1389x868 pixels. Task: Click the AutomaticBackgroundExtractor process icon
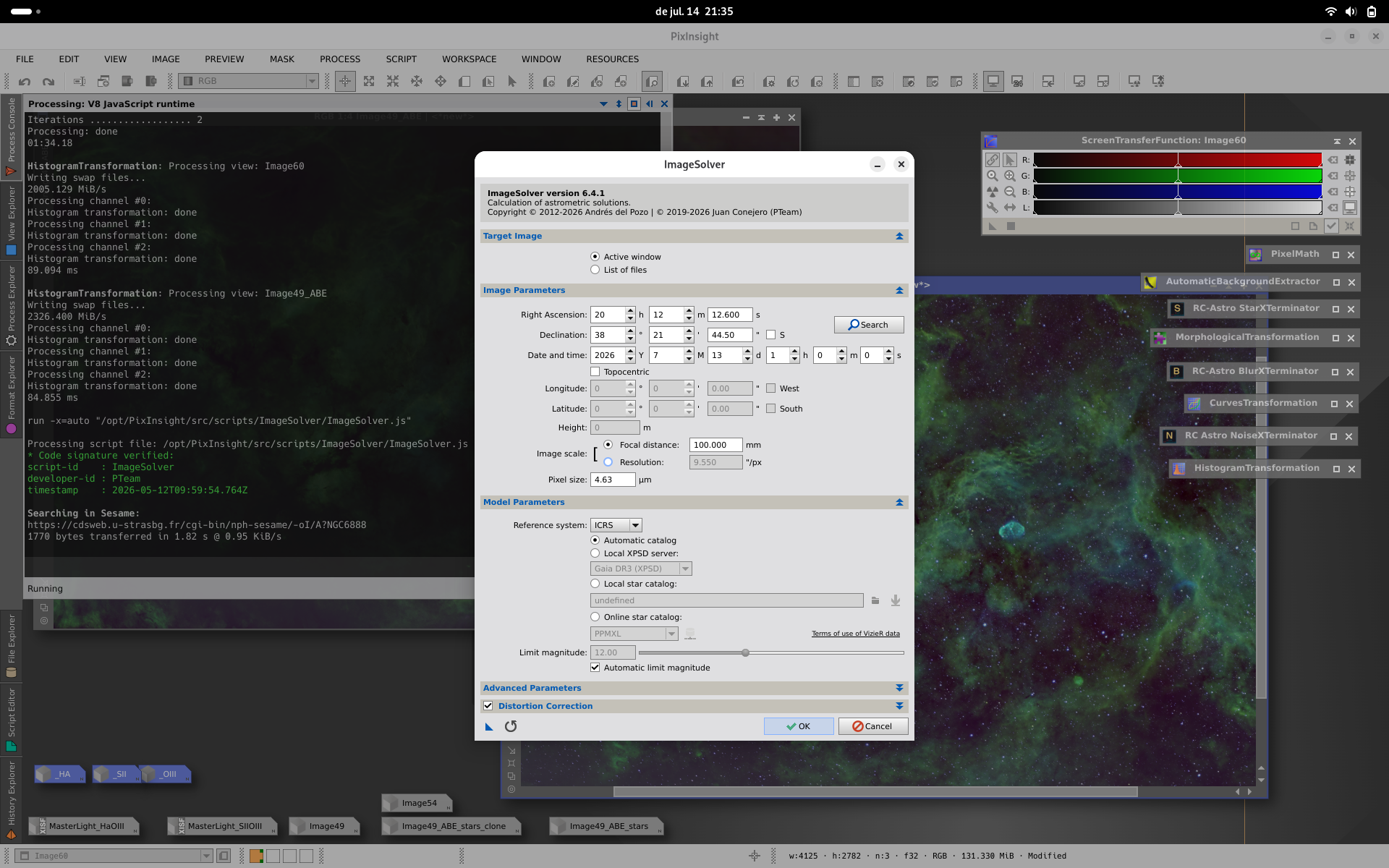pyautogui.click(x=1150, y=282)
